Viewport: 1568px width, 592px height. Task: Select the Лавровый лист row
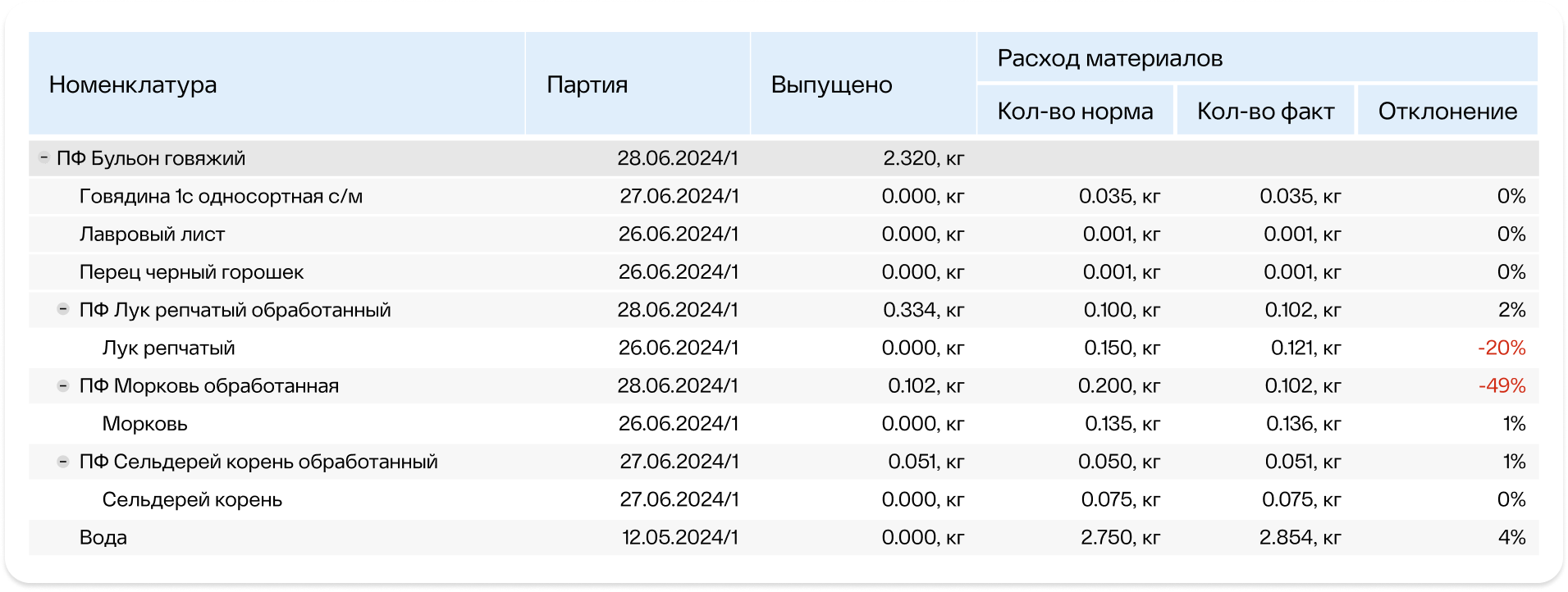[x=784, y=234]
